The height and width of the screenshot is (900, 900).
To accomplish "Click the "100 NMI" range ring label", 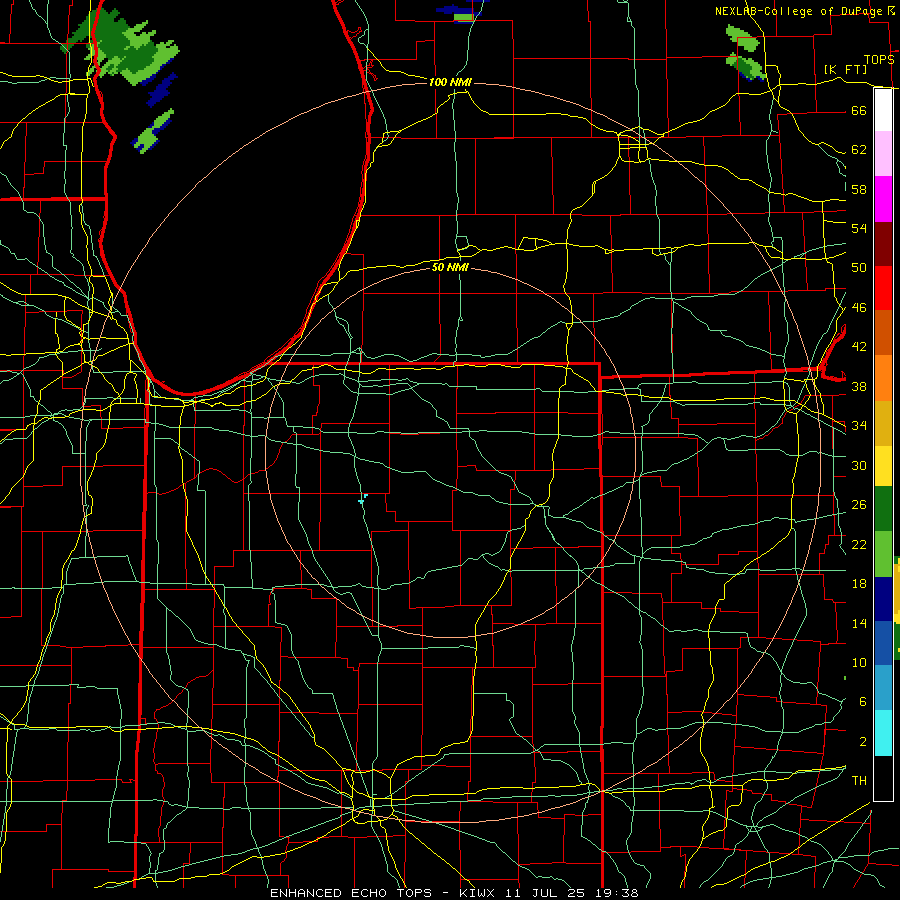I will pos(450,82).
